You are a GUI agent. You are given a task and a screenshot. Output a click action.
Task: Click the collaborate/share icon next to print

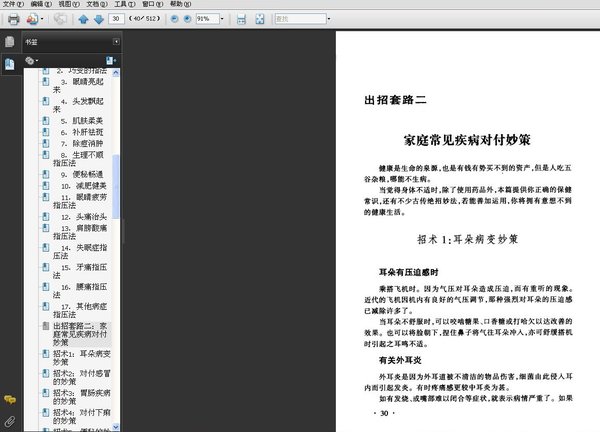tap(32, 19)
